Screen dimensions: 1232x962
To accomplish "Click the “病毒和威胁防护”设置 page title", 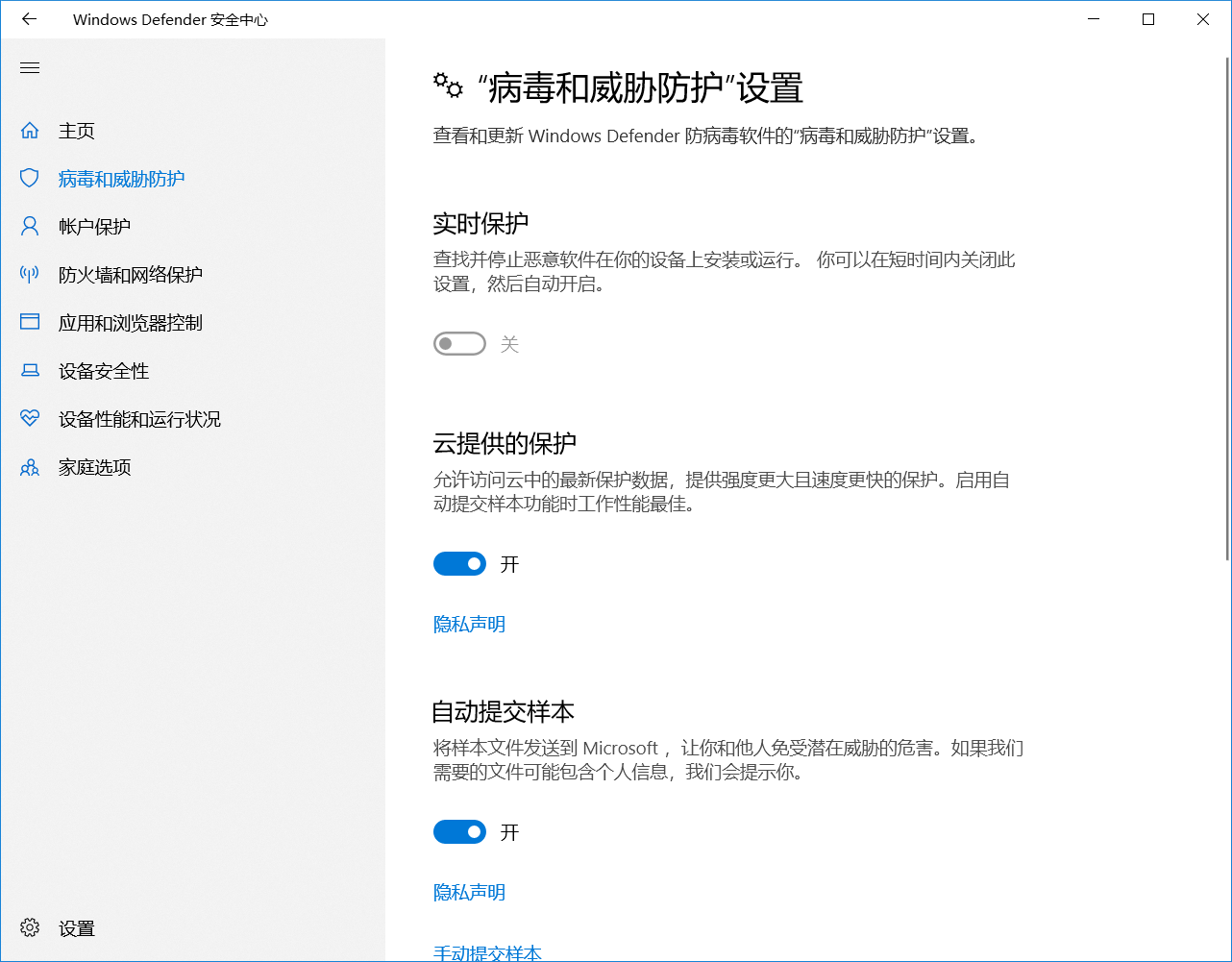I will (640, 87).
